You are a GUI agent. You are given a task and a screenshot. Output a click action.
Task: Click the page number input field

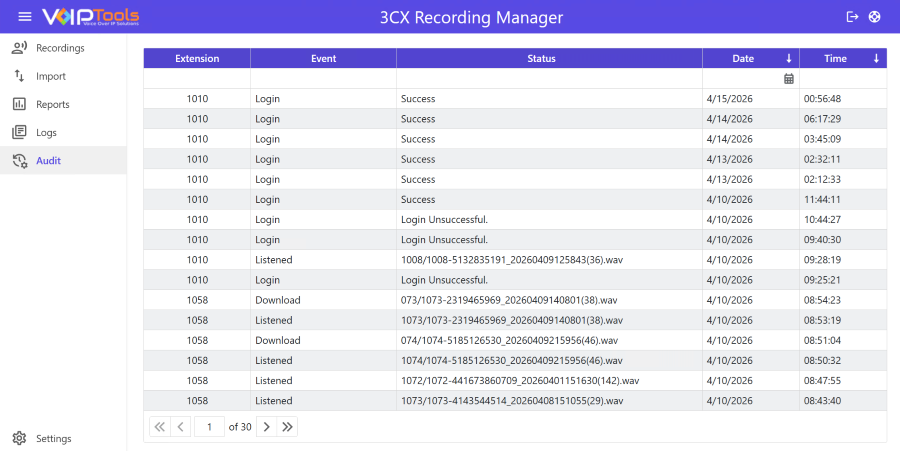210,427
